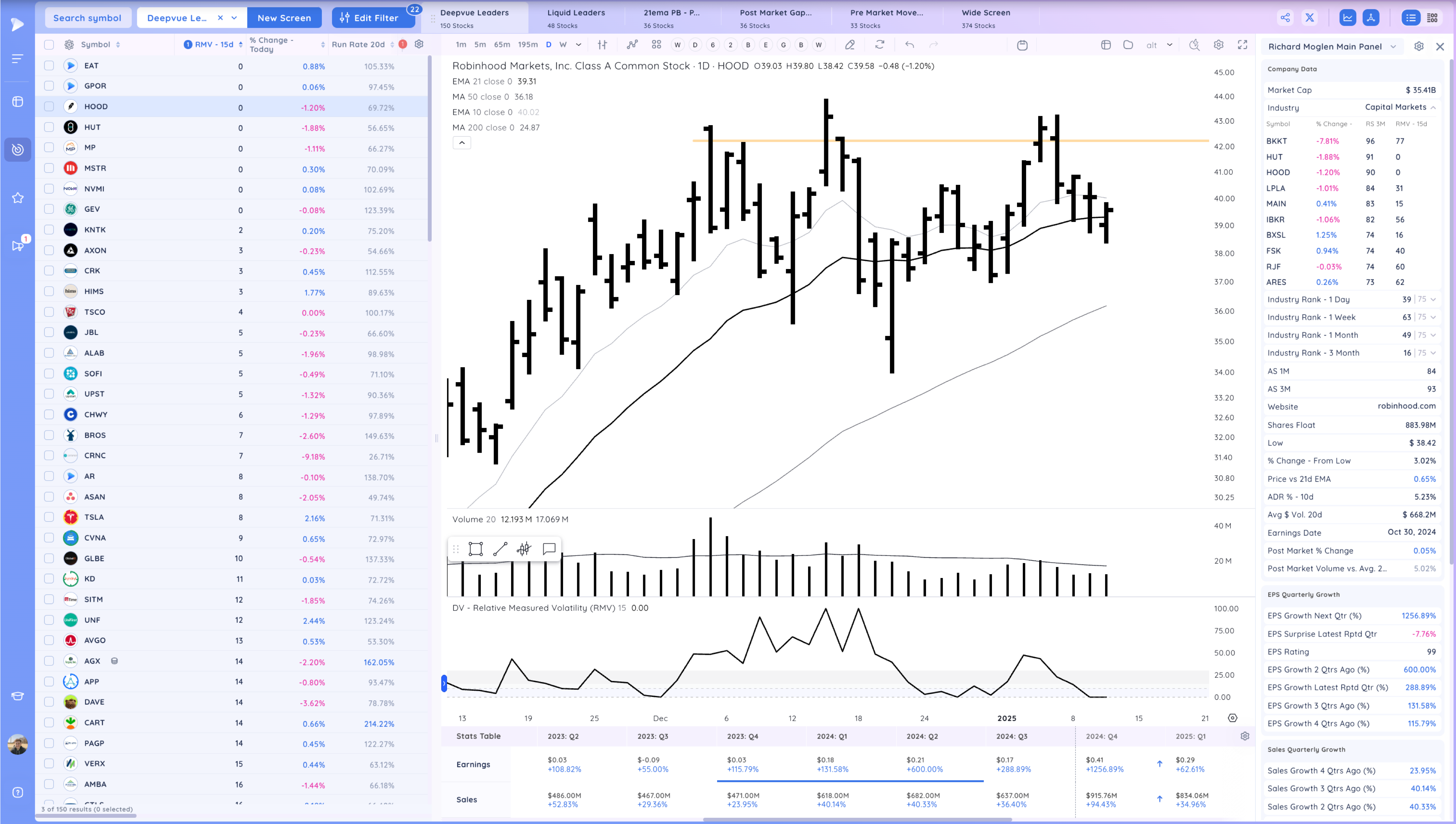
Task: Open the indicators icon in chart toolbar
Action: pyautogui.click(x=632, y=45)
